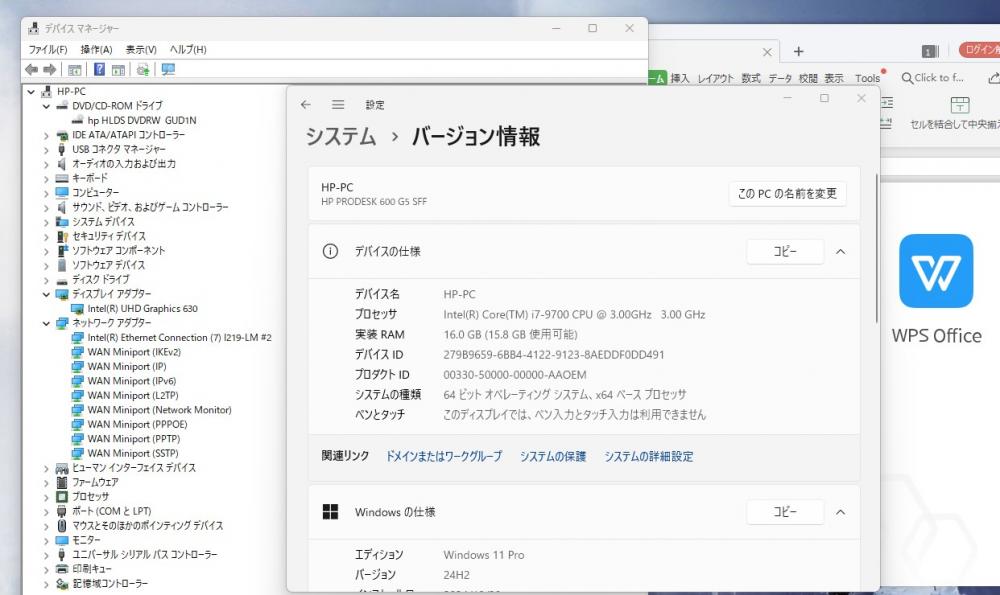The width and height of the screenshot is (1000, 595).
Task: Collapse the HP-PC root tree node
Action: tap(31, 92)
